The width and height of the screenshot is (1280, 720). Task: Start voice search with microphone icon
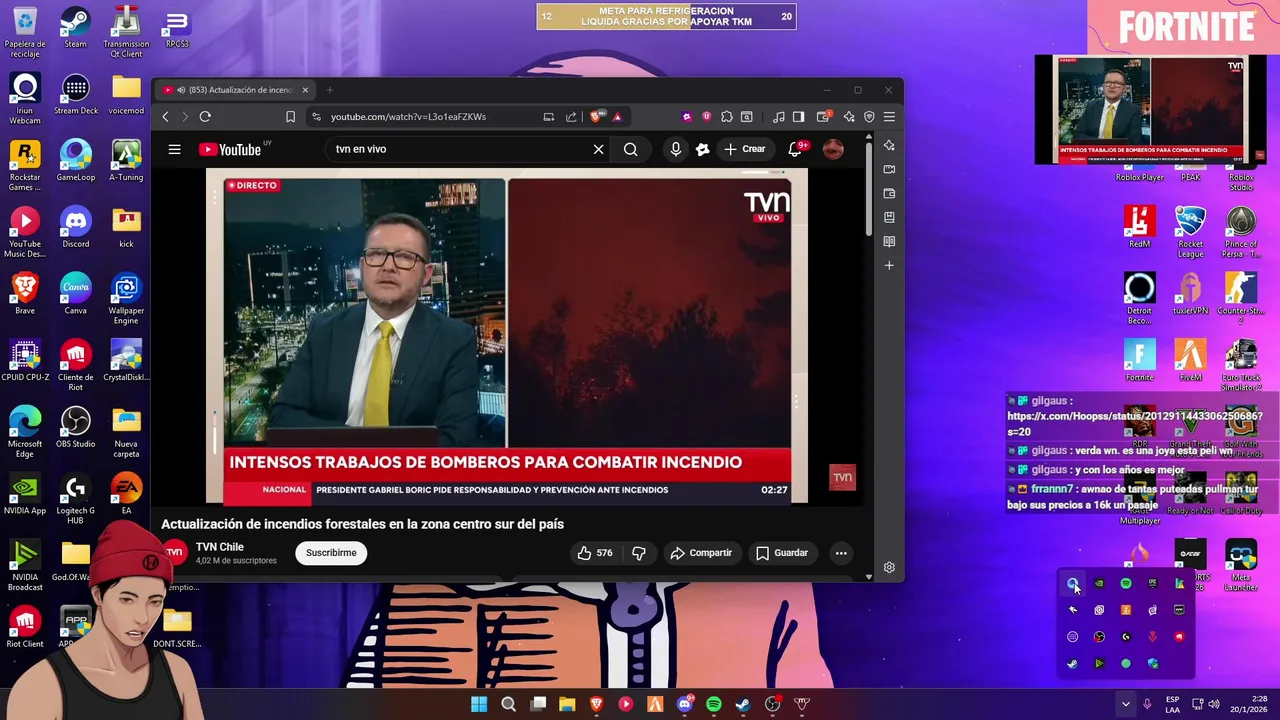point(676,149)
